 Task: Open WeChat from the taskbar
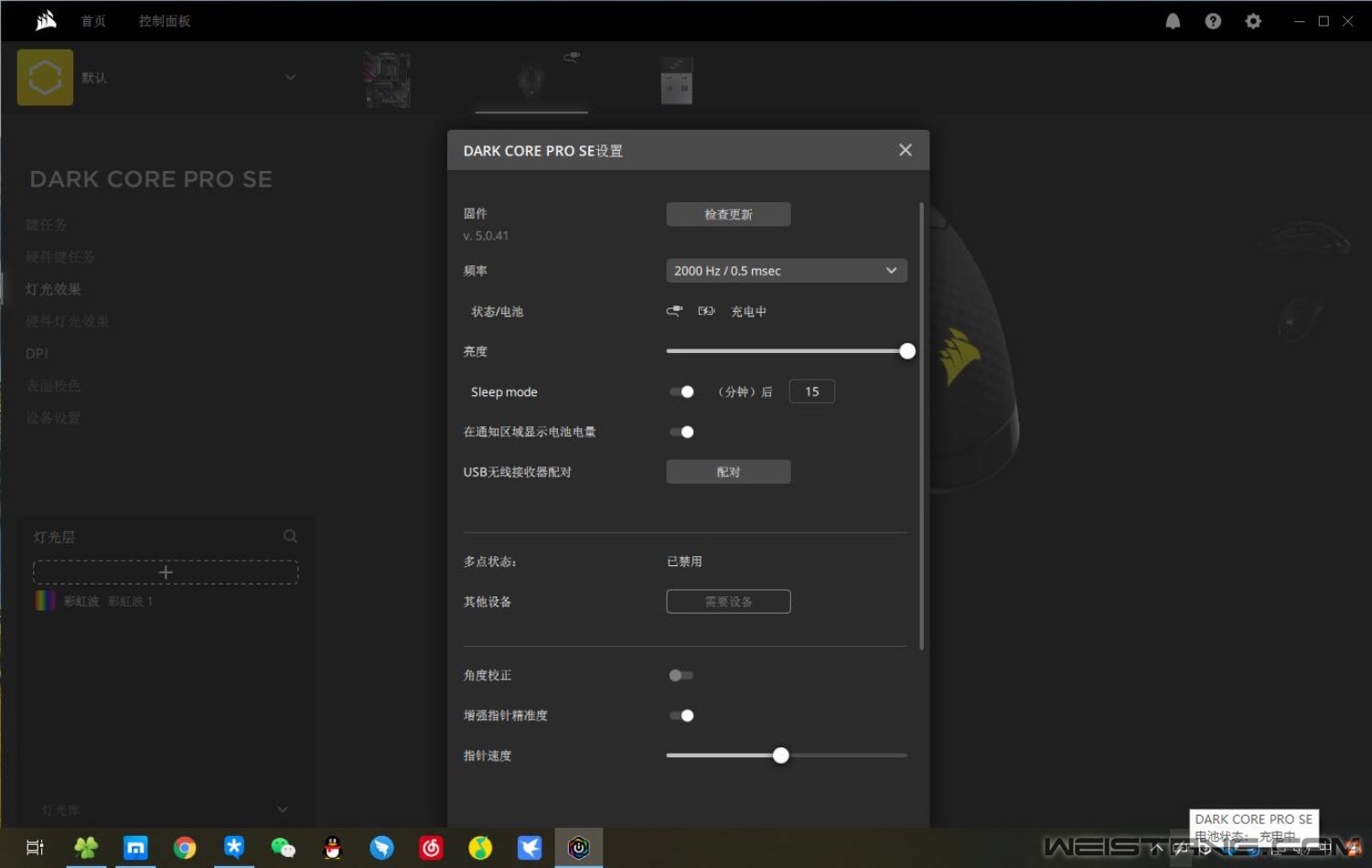pyautogui.click(x=284, y=848)
